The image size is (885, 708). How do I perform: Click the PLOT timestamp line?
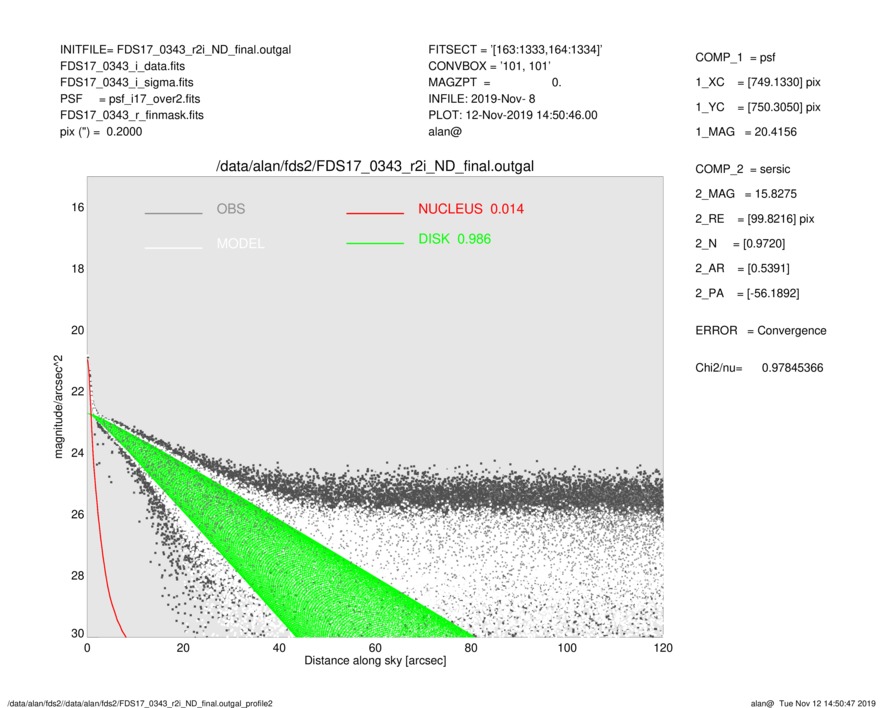(512, 115)
